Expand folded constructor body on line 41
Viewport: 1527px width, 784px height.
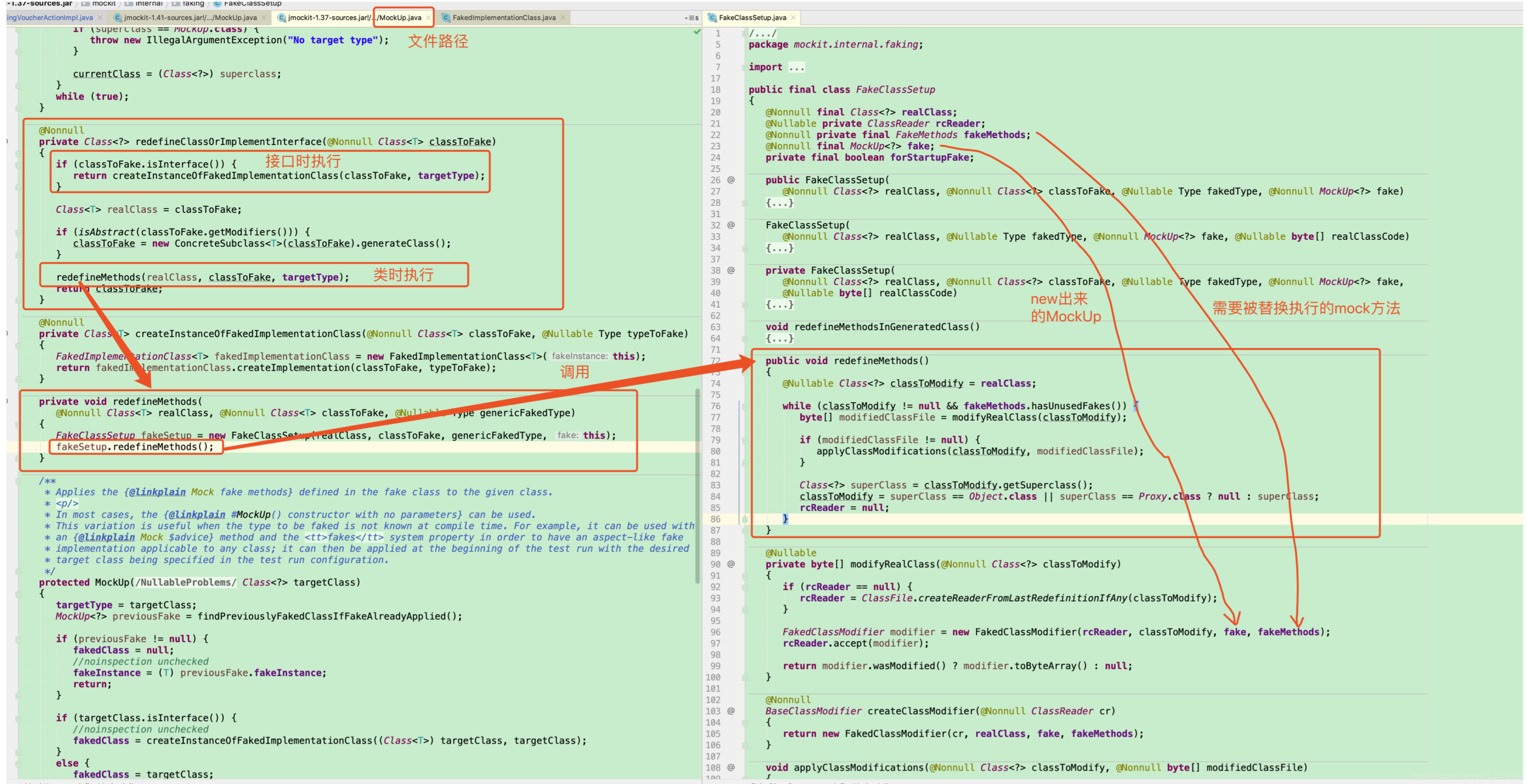745,305
